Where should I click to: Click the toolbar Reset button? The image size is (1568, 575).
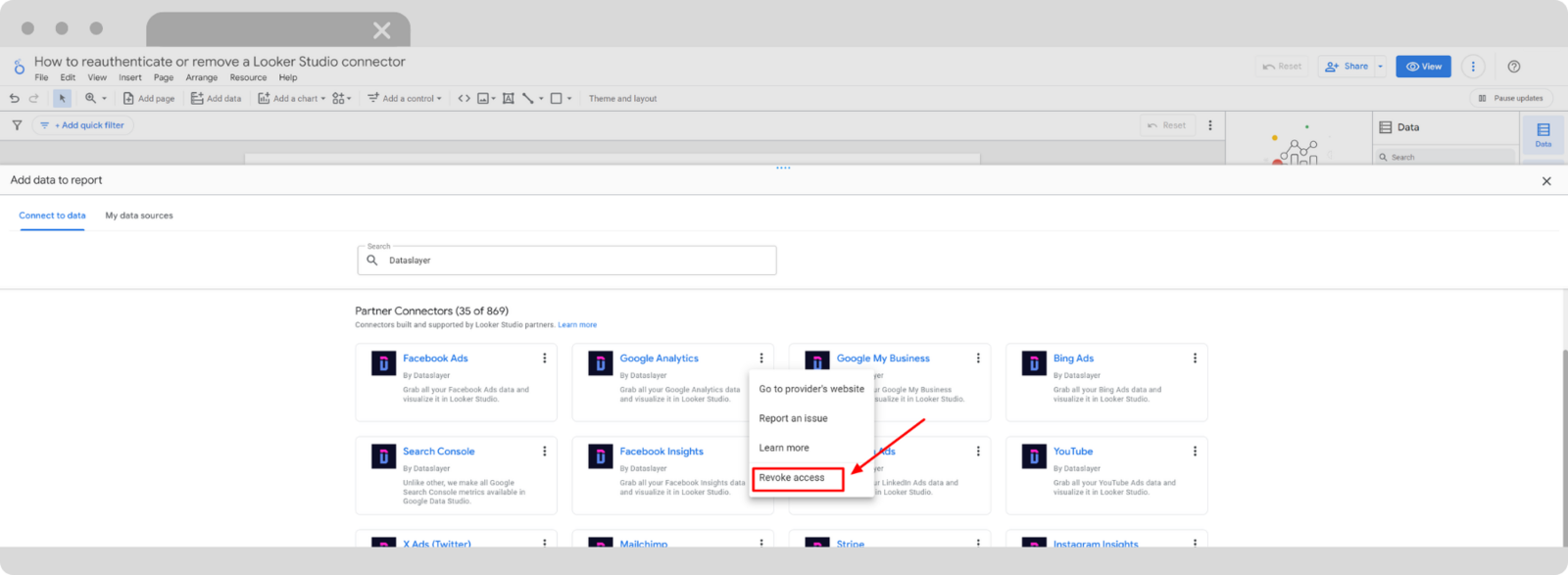pos(1282,67)
